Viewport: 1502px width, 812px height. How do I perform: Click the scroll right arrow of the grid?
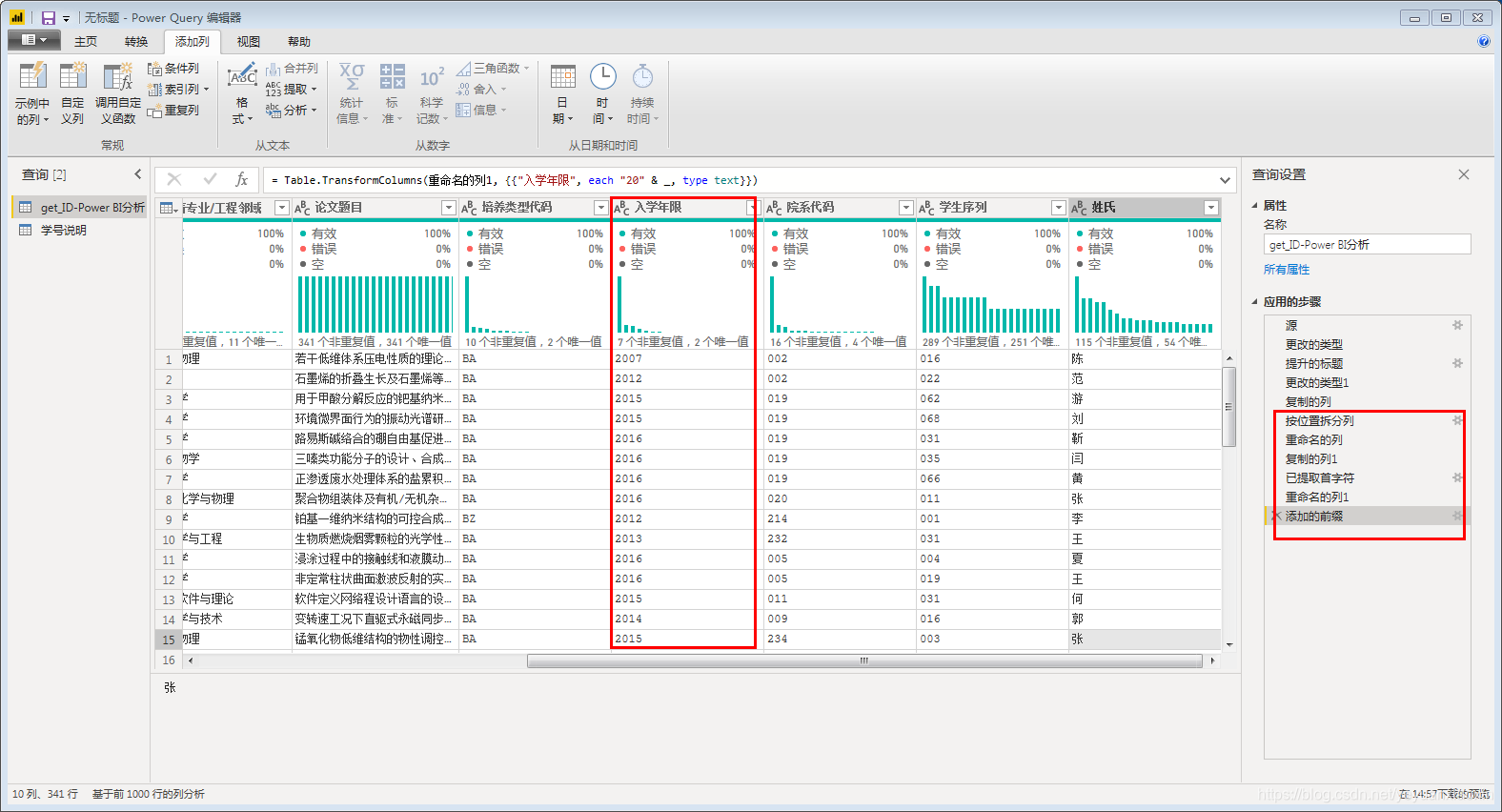coord(1212,660)
